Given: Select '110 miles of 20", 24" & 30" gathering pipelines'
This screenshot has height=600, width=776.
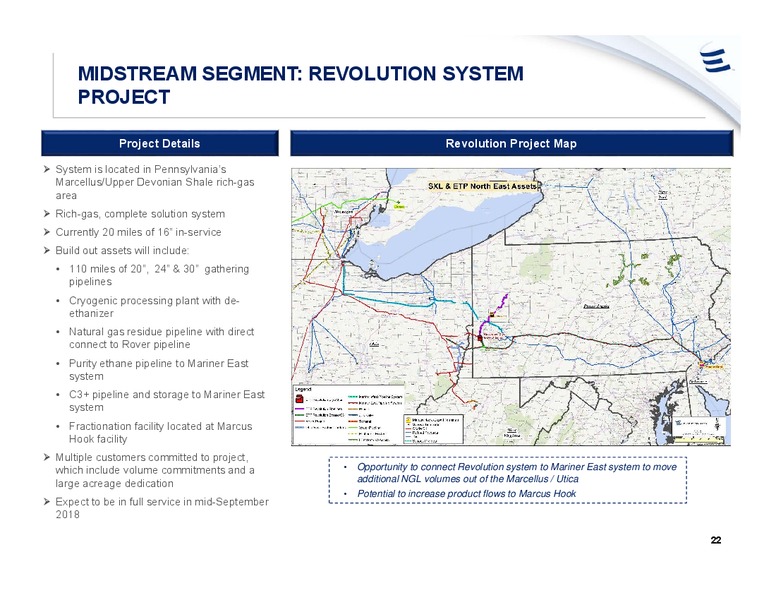Looking at the screenshot, I should (159, 275).
